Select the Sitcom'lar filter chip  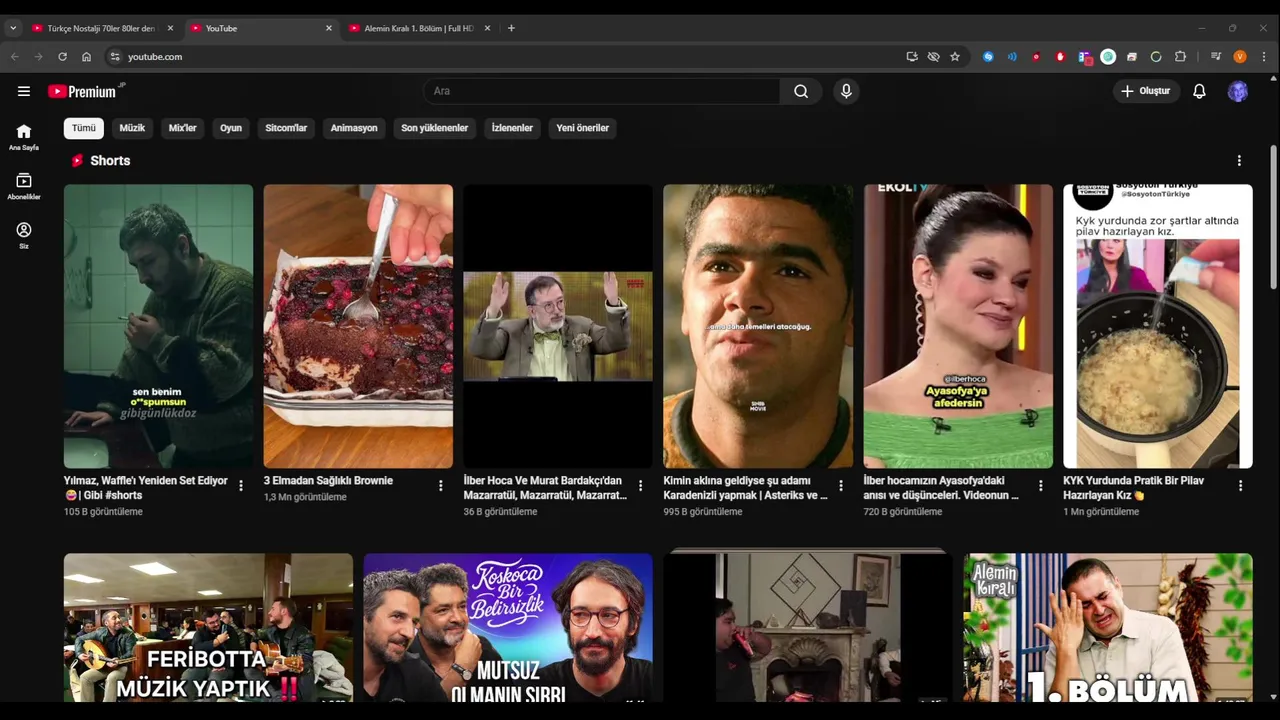tap(286, 128)
